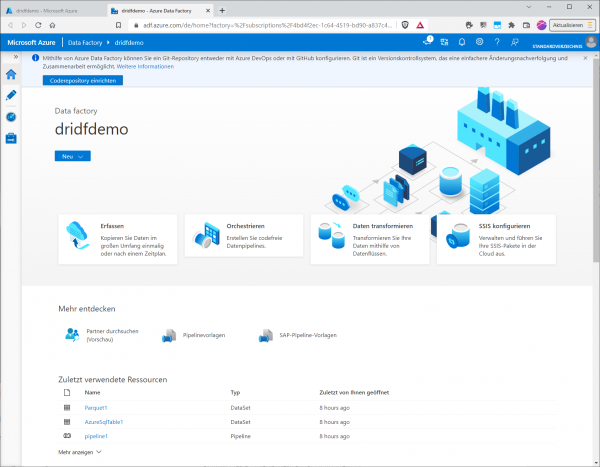Image resolution: width=600 pixels, height=467 pixels.
Task: Close the Git repository info banner
Action: 586,58
